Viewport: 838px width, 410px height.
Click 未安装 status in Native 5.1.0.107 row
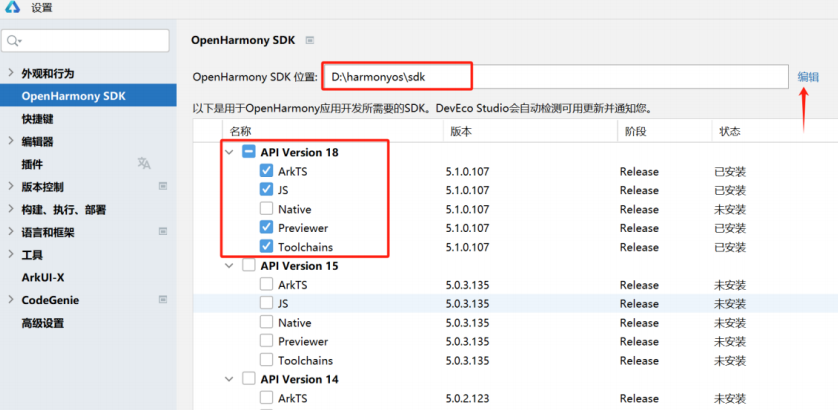point(730,210)
